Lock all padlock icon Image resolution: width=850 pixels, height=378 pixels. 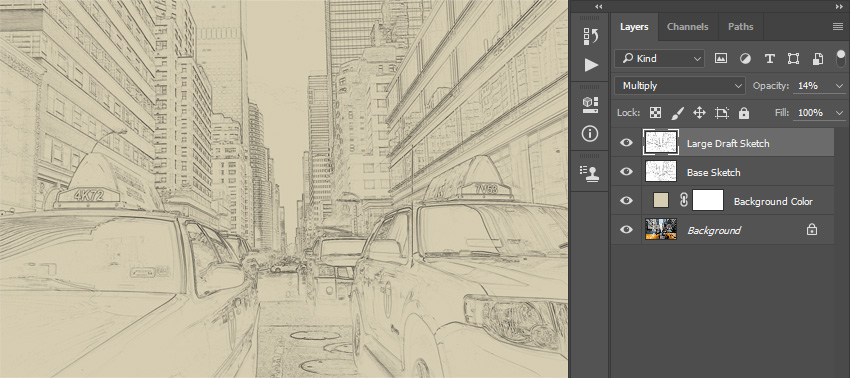(744, 113)
